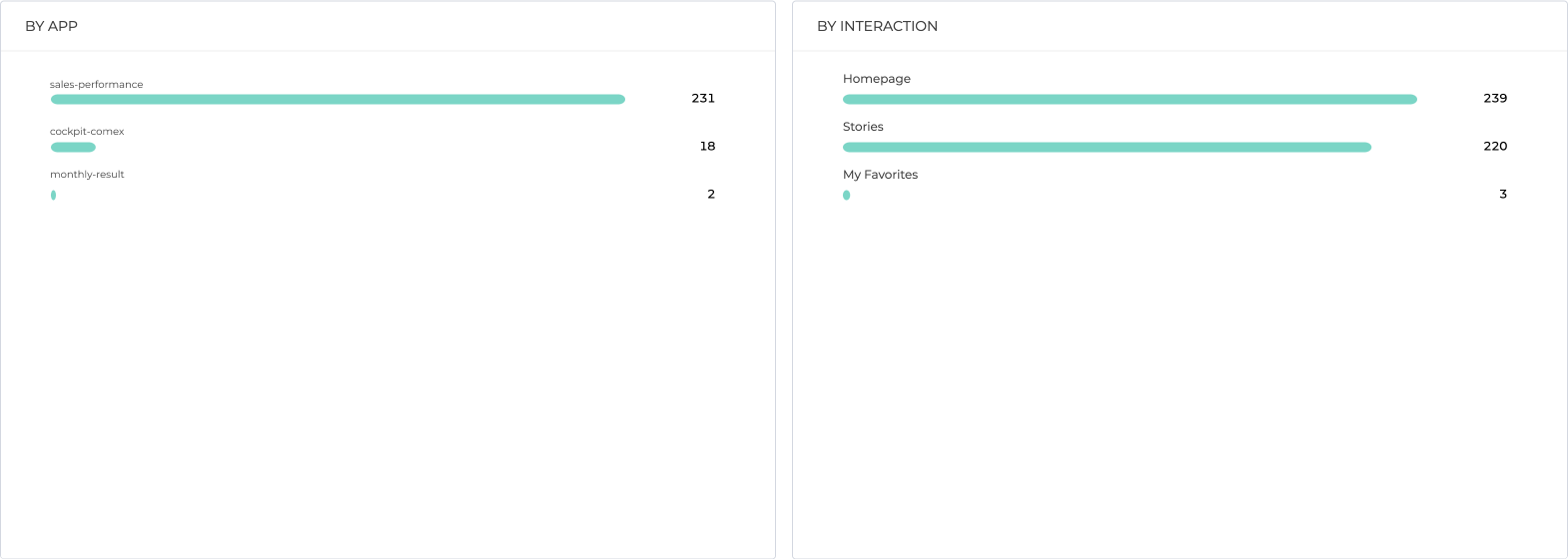This screenshot has width=1568, height=559.
Task: Click the sales-performance progress bar
Action: tap(338, 99)
